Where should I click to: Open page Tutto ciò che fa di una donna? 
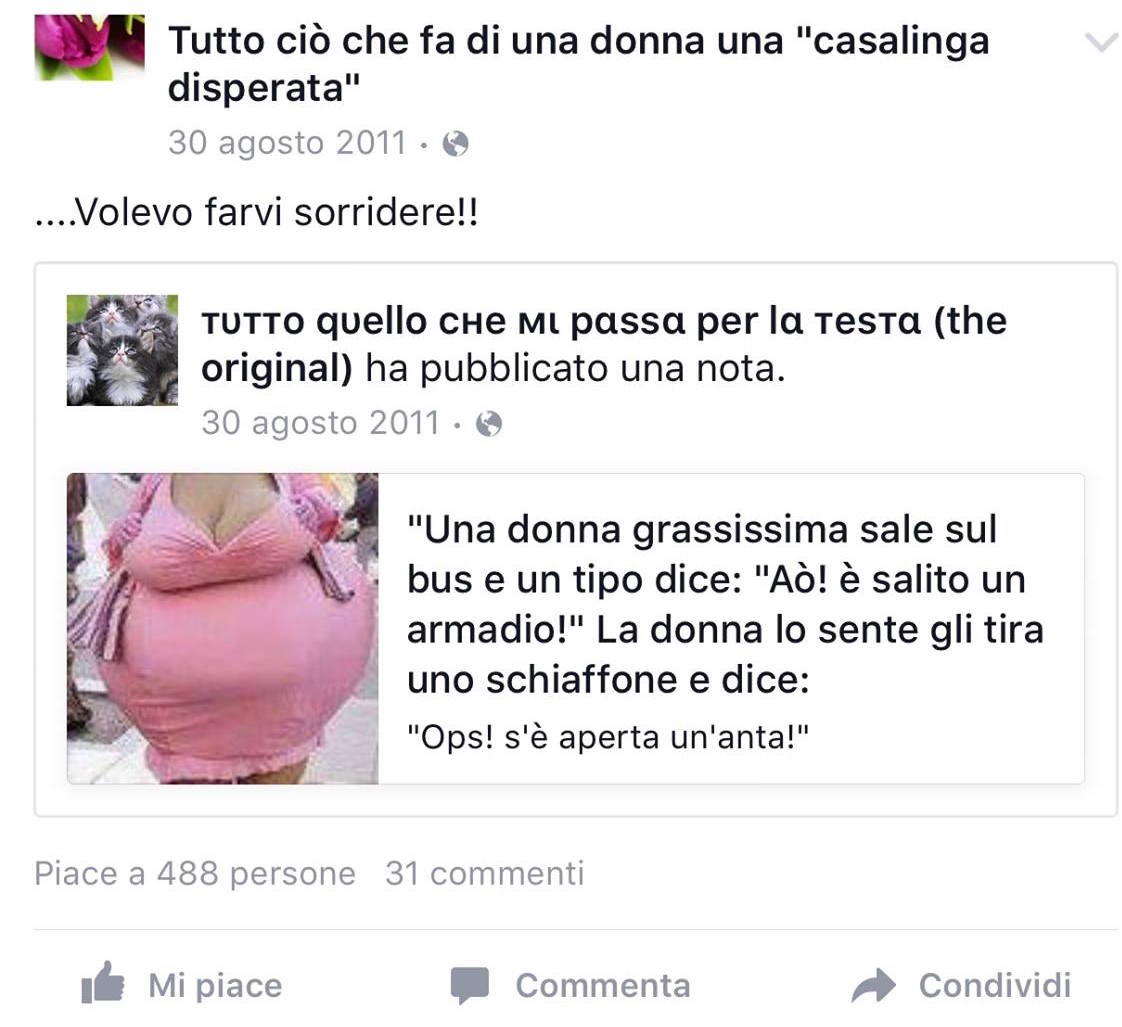point(578,64)
